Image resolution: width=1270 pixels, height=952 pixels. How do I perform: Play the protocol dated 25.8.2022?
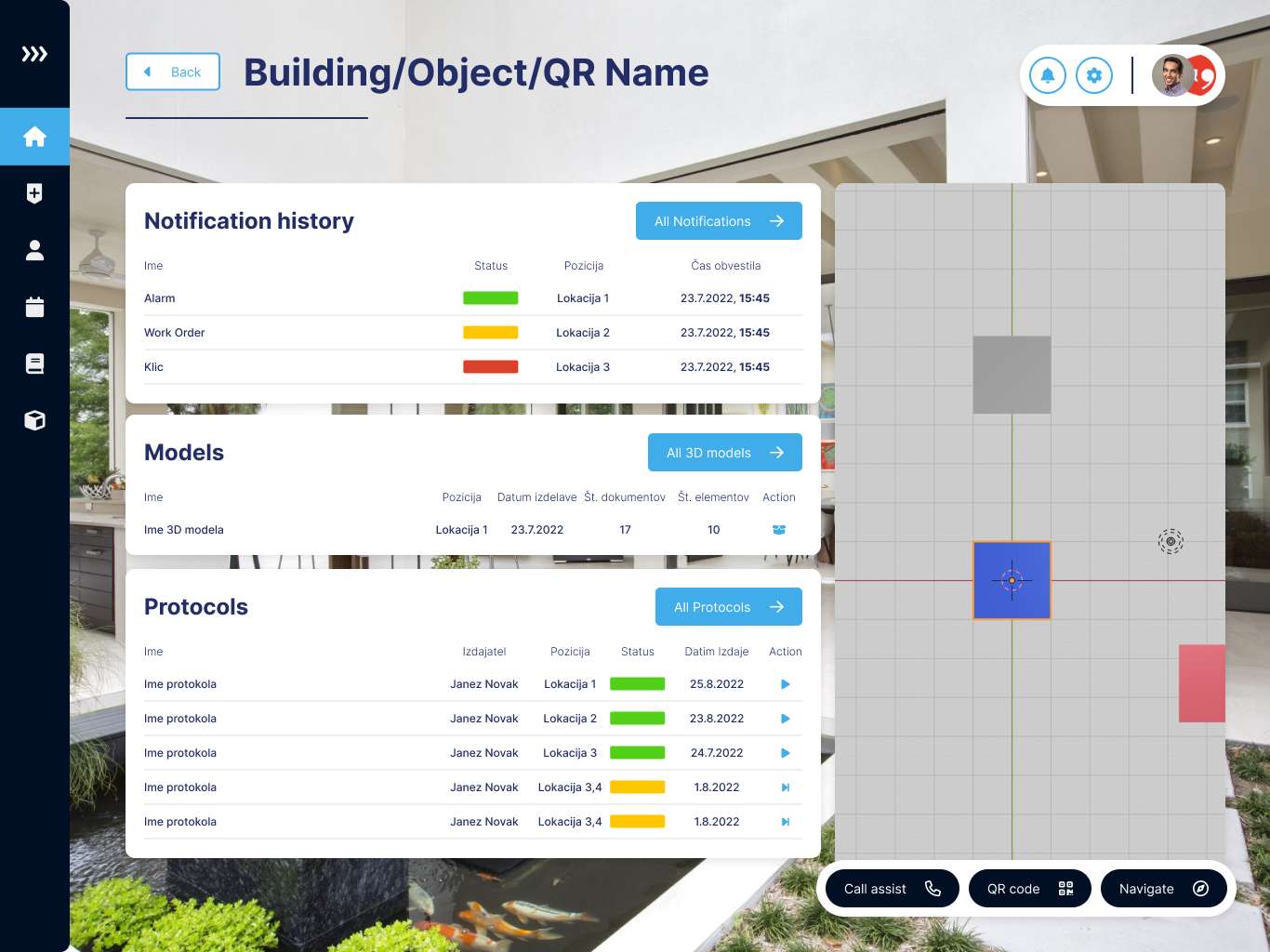pyautogui.click(x=786, y=684)
